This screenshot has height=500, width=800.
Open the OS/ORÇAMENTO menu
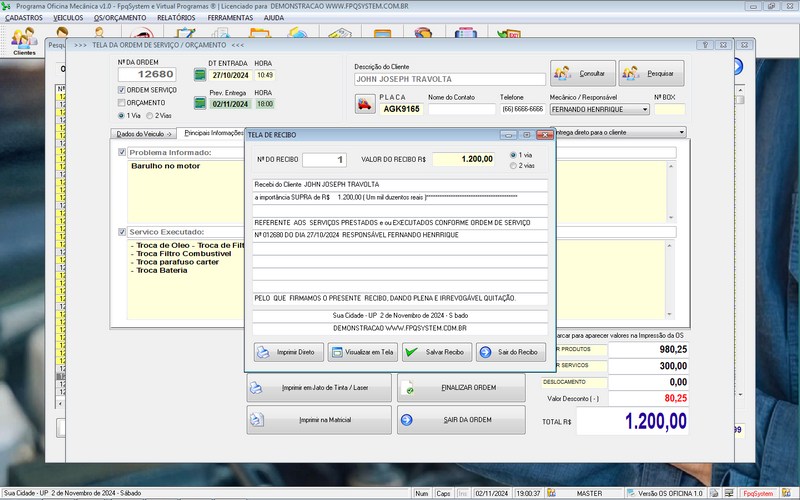[x=120, y=18]
